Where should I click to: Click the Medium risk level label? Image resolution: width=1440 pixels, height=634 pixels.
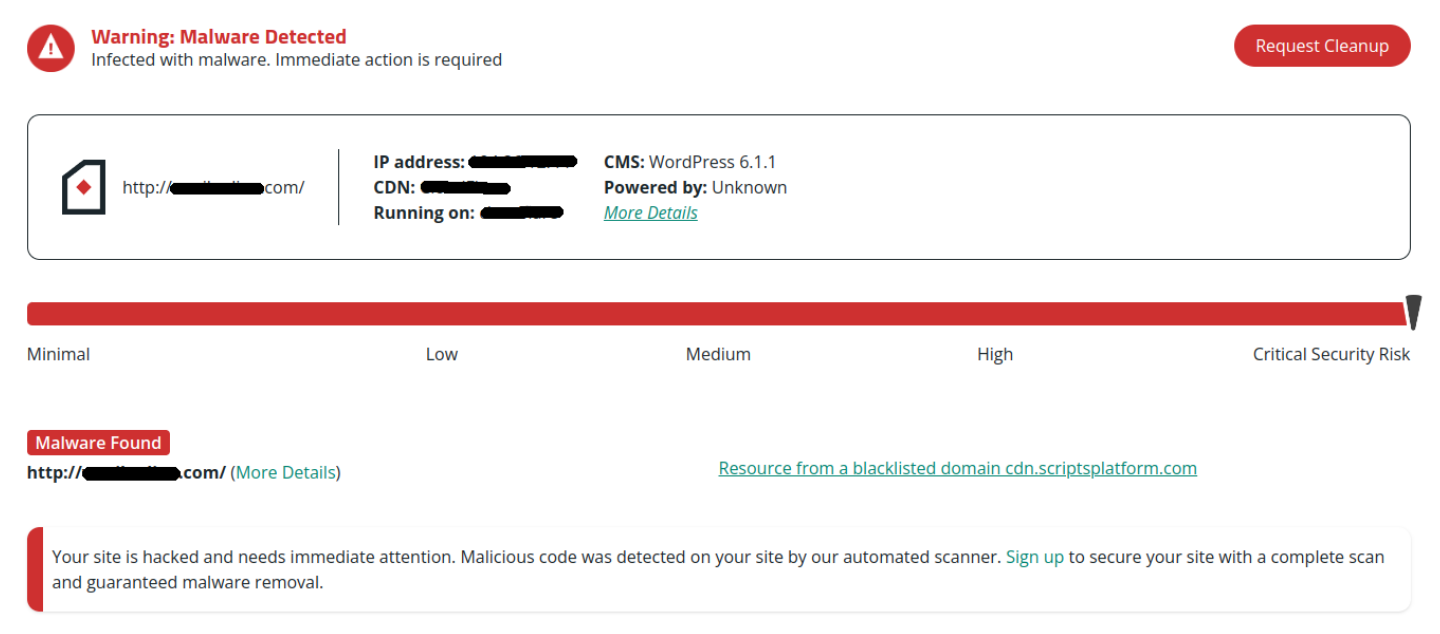coord(718,354)
